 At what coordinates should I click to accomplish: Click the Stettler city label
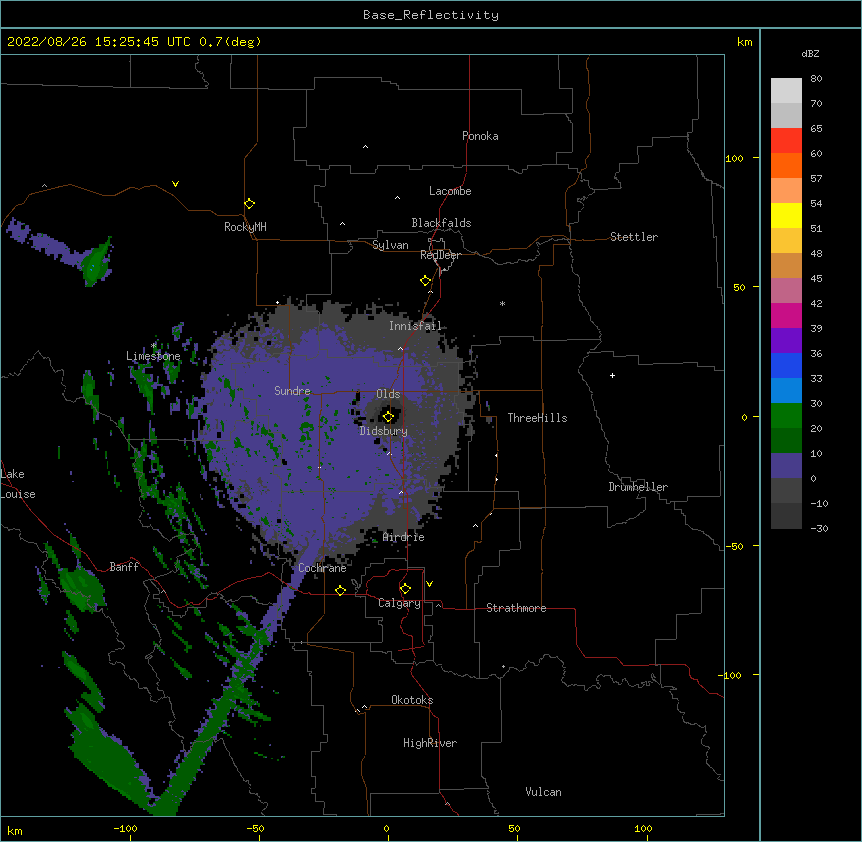634,237
